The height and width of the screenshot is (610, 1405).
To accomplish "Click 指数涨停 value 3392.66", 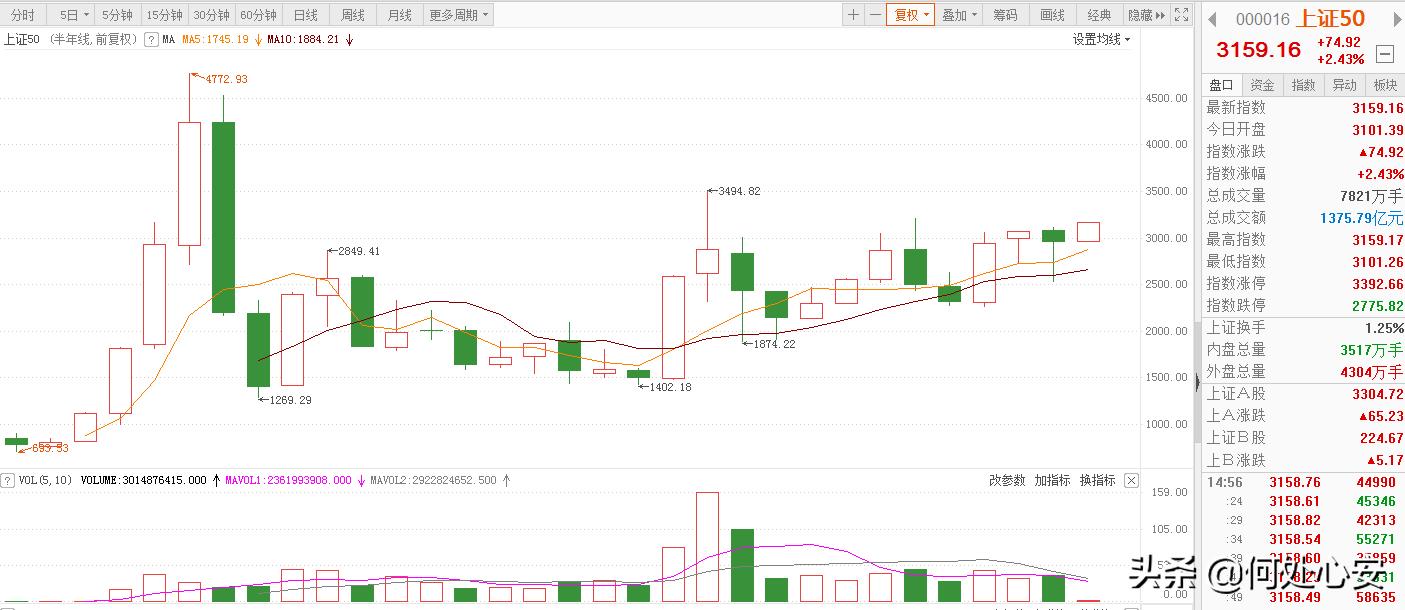I will pyautogui.click(x=1378, y=283).
